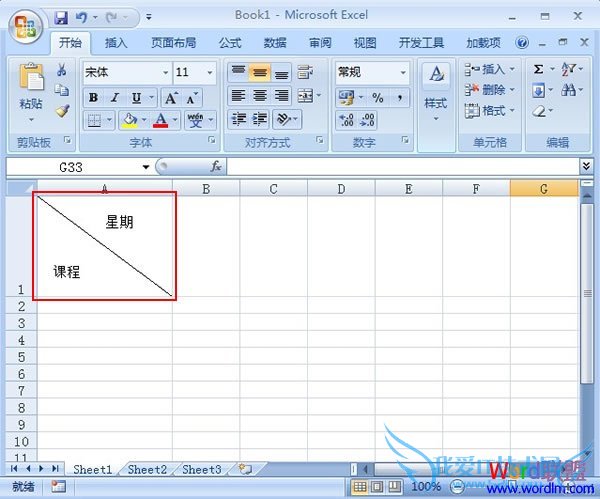600x499 pixels.
Task: Toggle top vertical alignment
Action: (238, 72)
